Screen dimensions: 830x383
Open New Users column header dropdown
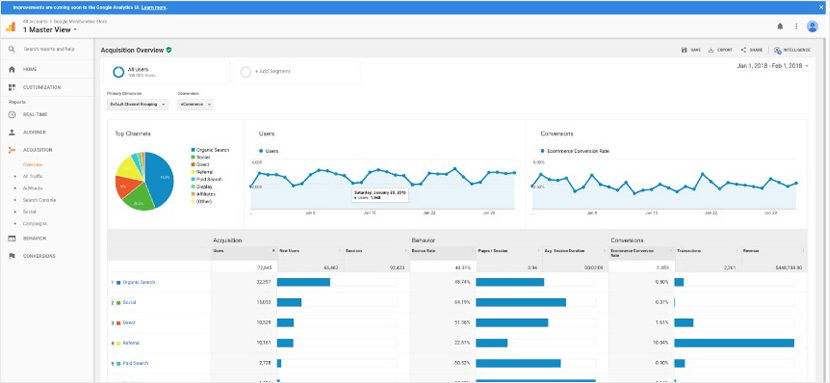click(340, 250)
